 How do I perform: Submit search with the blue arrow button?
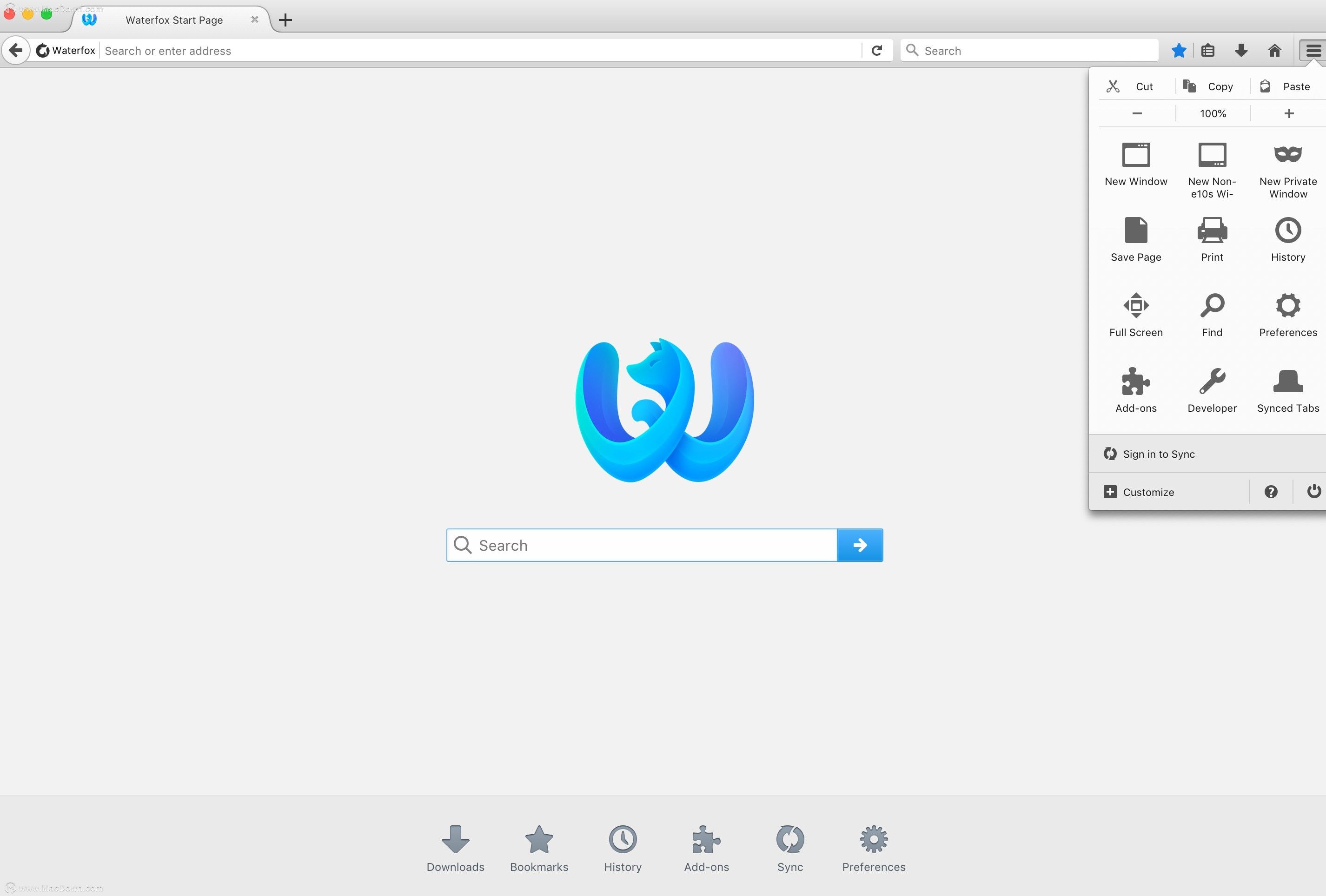click(860, 545)
